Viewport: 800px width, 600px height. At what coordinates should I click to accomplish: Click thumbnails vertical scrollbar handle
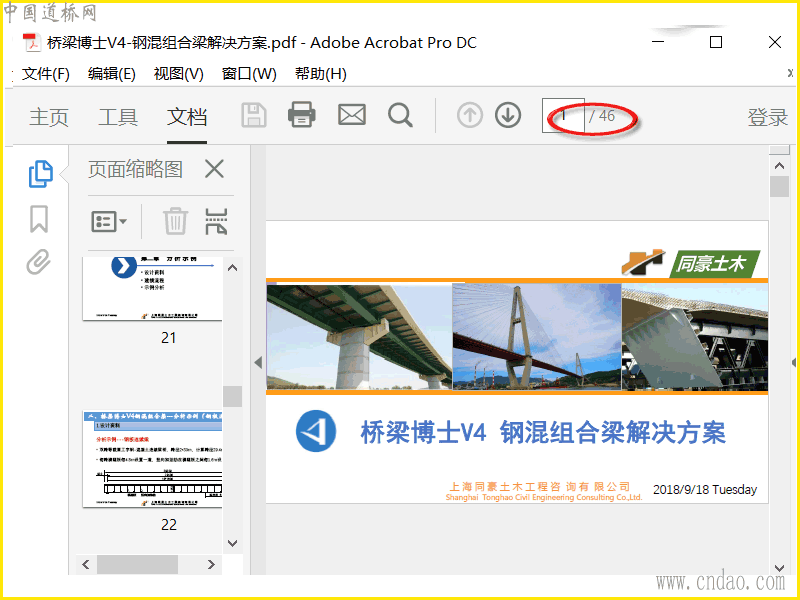coord(232,396)
